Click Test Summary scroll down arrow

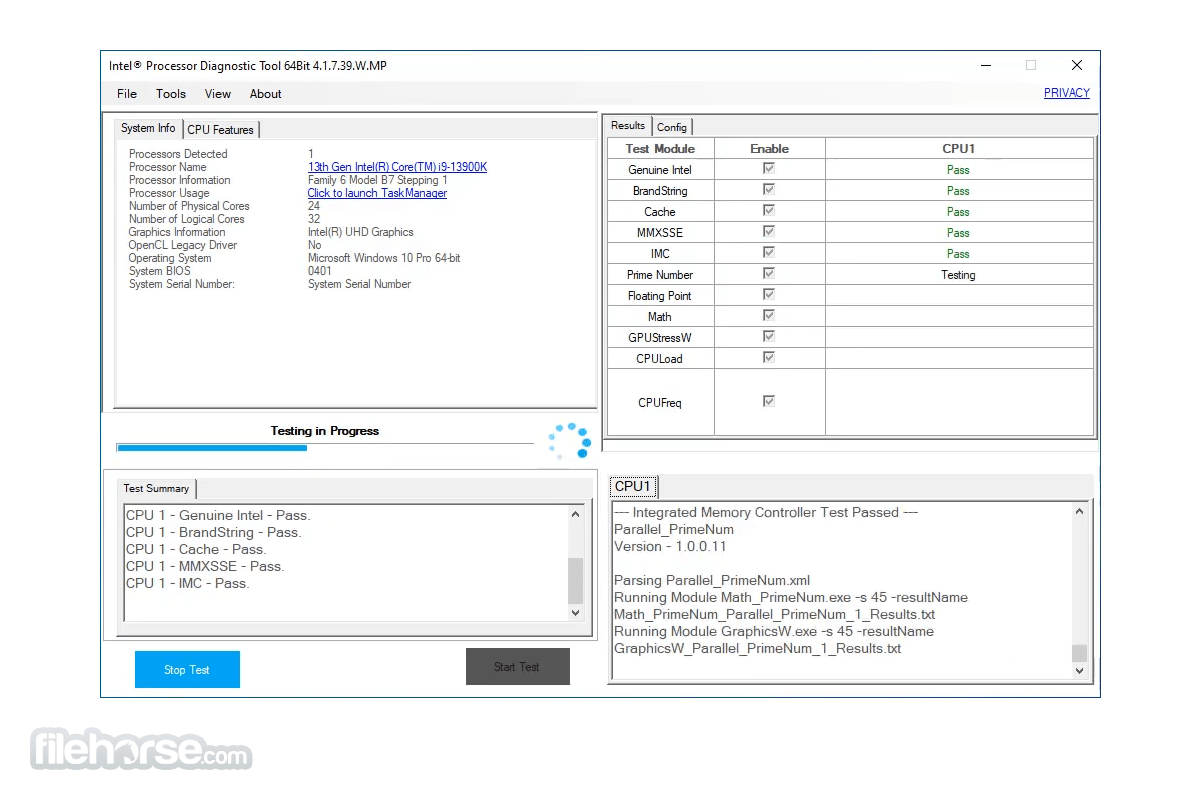(575, 612)
